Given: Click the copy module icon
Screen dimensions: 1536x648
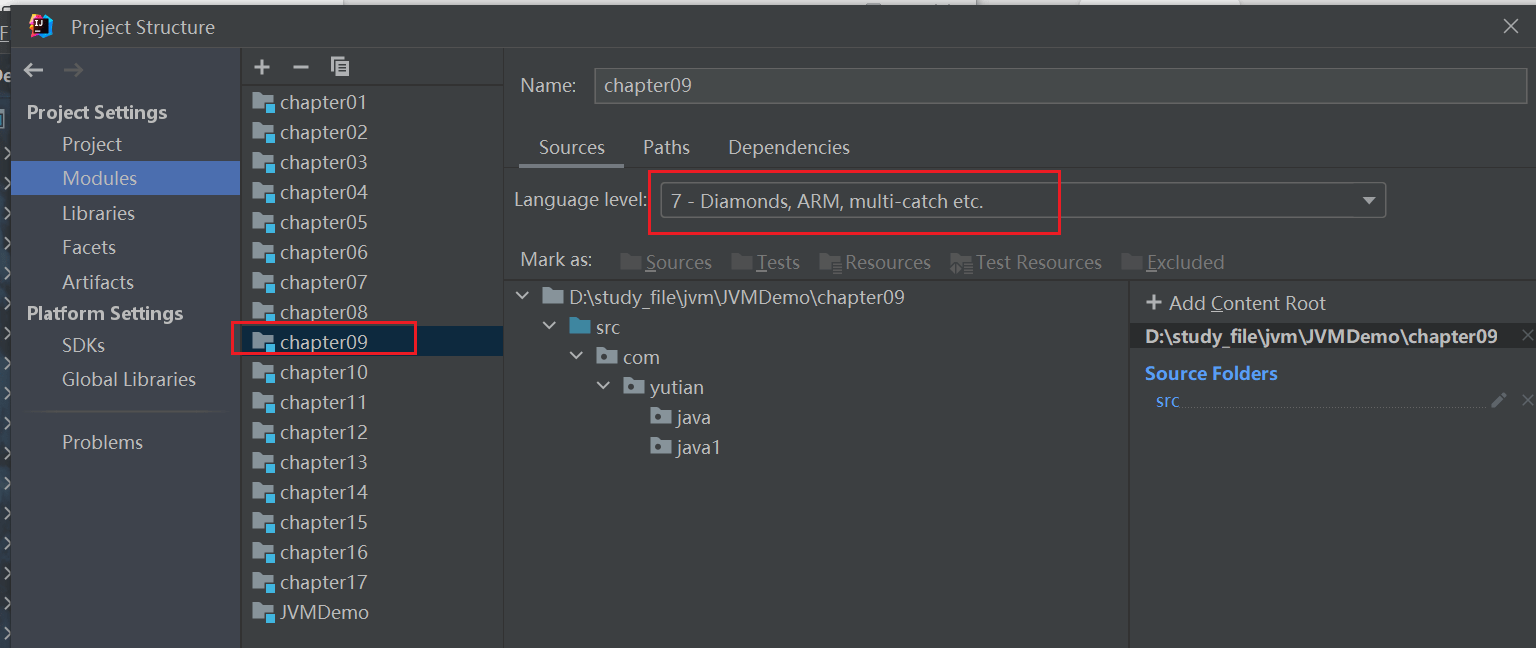Looking at the screenshot, I should click(x=340, y=67).
